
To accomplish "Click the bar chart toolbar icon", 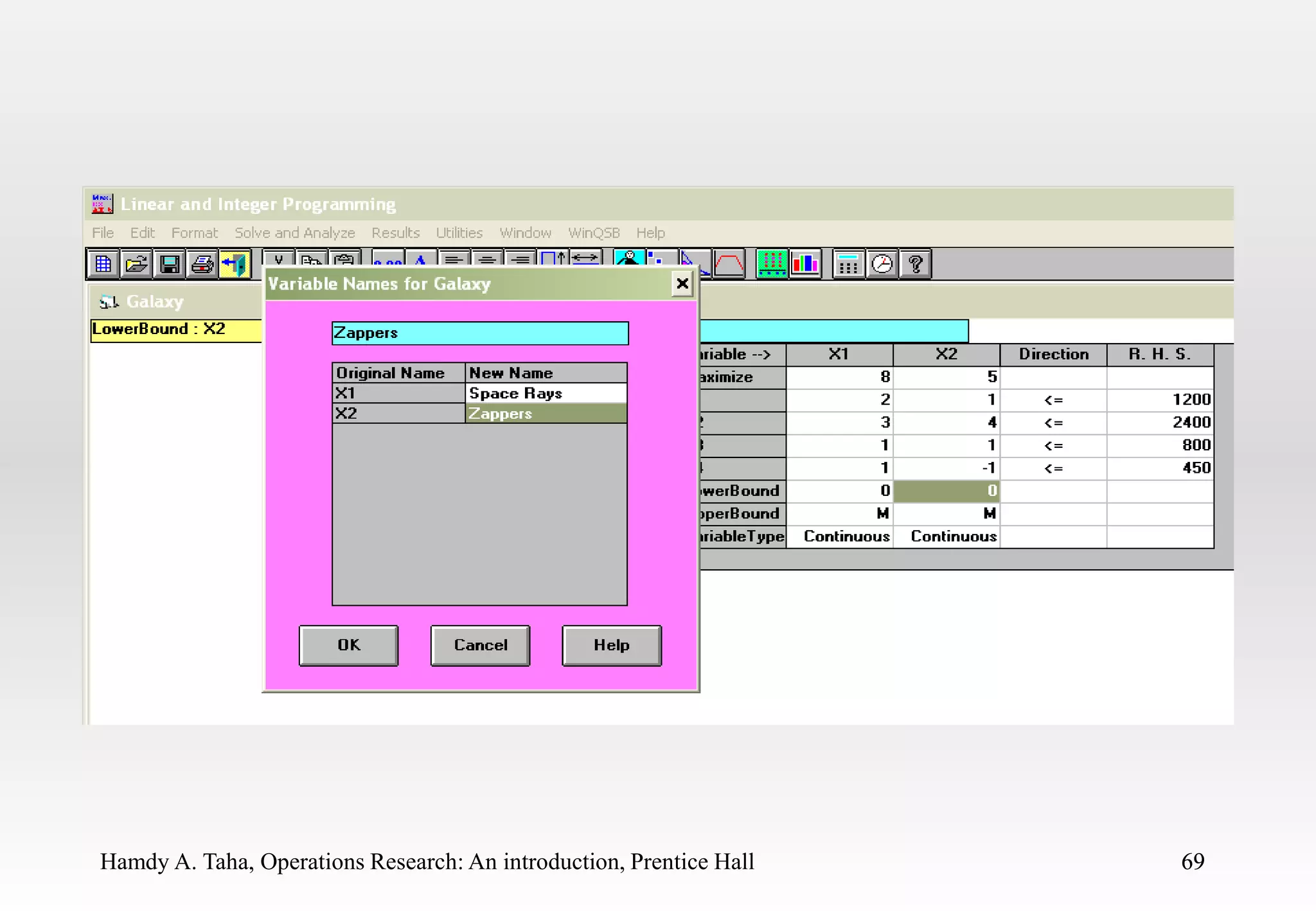I will click(805, 264).
